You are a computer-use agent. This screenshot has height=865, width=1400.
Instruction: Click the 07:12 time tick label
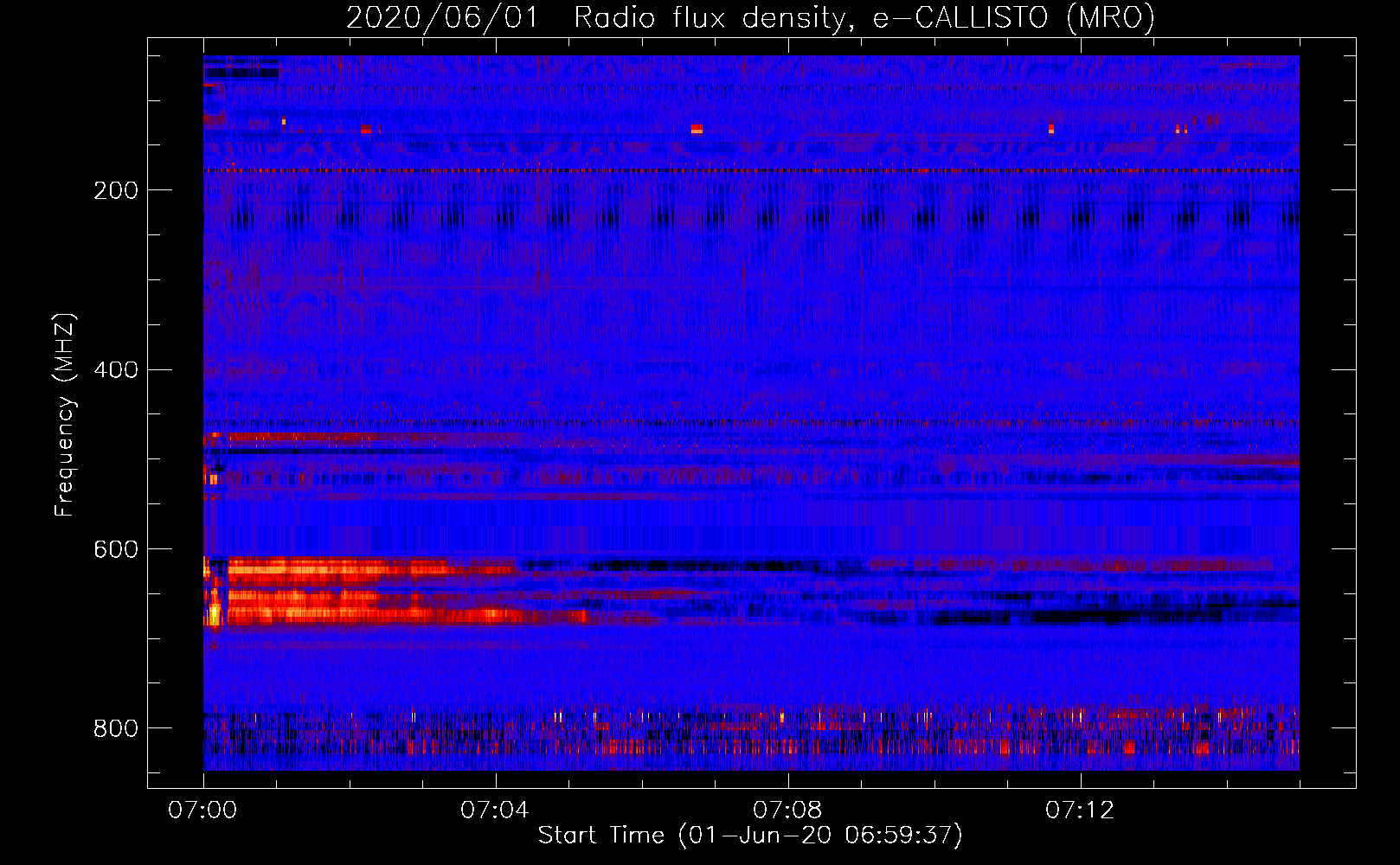[1080, 811]
